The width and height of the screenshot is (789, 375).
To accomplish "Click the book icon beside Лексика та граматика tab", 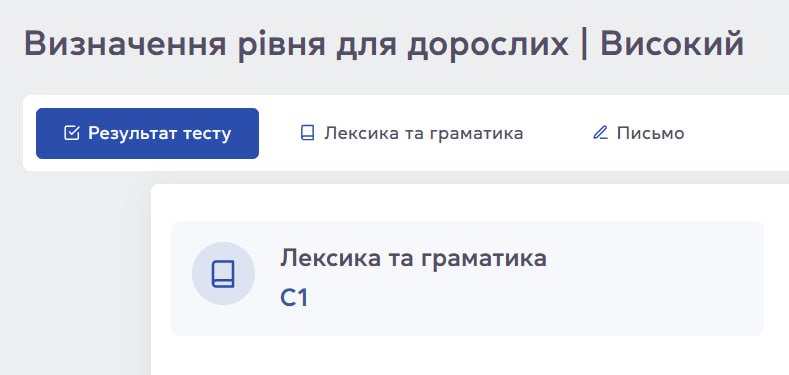I will (x=307, y=133).
